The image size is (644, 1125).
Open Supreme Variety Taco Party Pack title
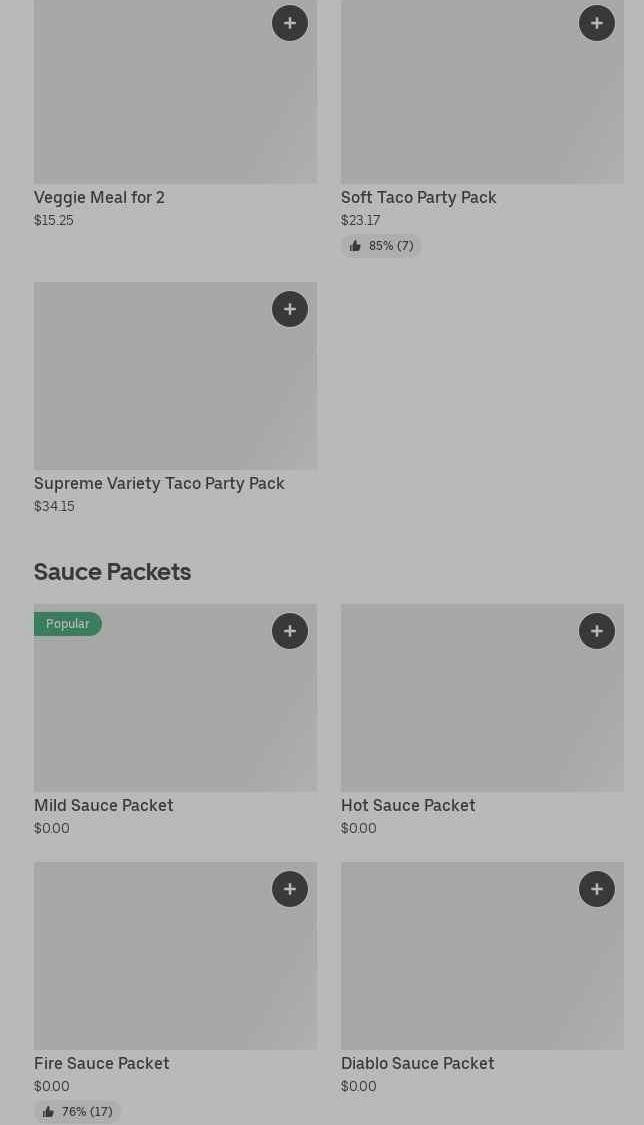[x=159, y=484]
